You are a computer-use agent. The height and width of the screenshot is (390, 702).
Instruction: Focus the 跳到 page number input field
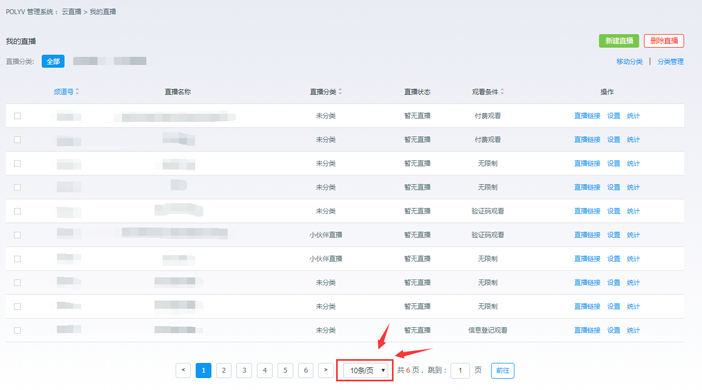(460, 370)
